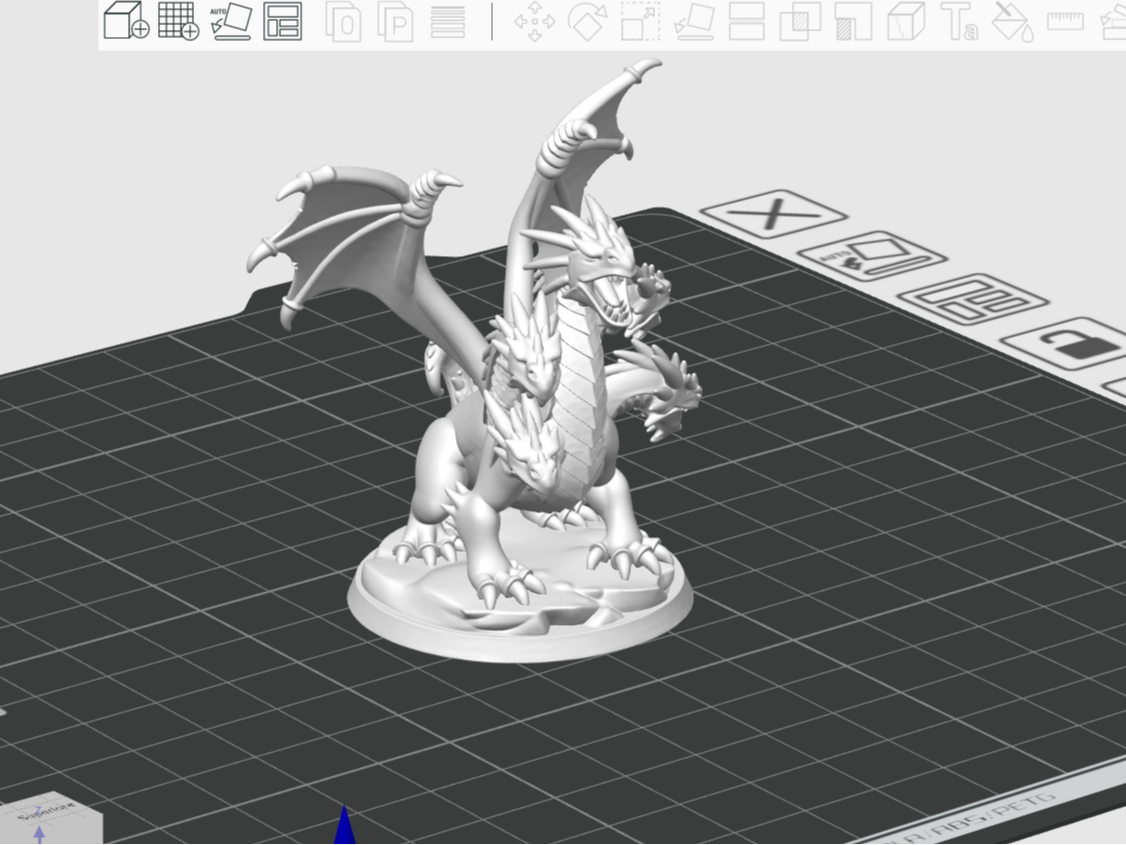Arrange objects on this plate

[973, 299]
